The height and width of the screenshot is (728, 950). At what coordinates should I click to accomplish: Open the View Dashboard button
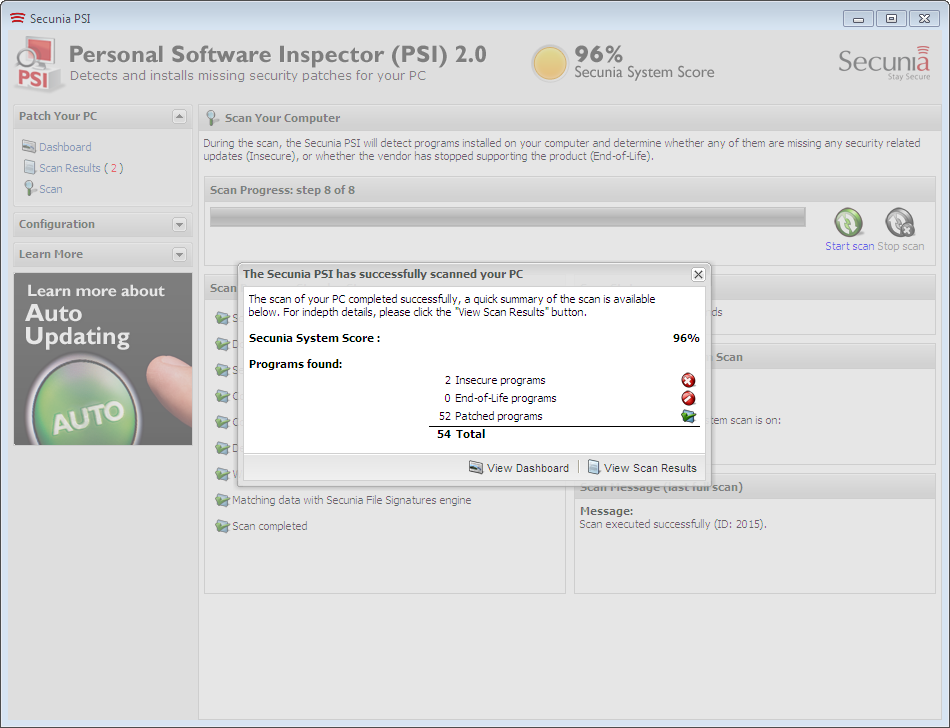point(519,468)
